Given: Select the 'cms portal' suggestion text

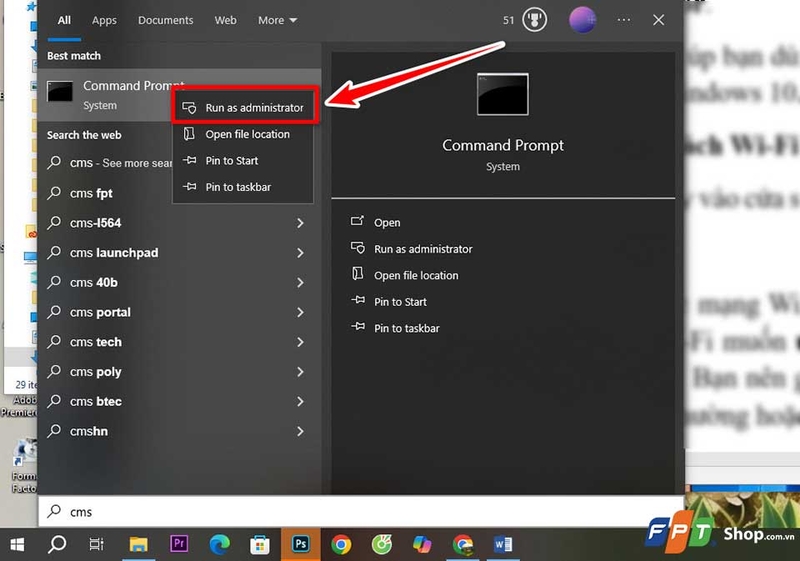Looking at the screenshot, I should (x=100, y=312).
